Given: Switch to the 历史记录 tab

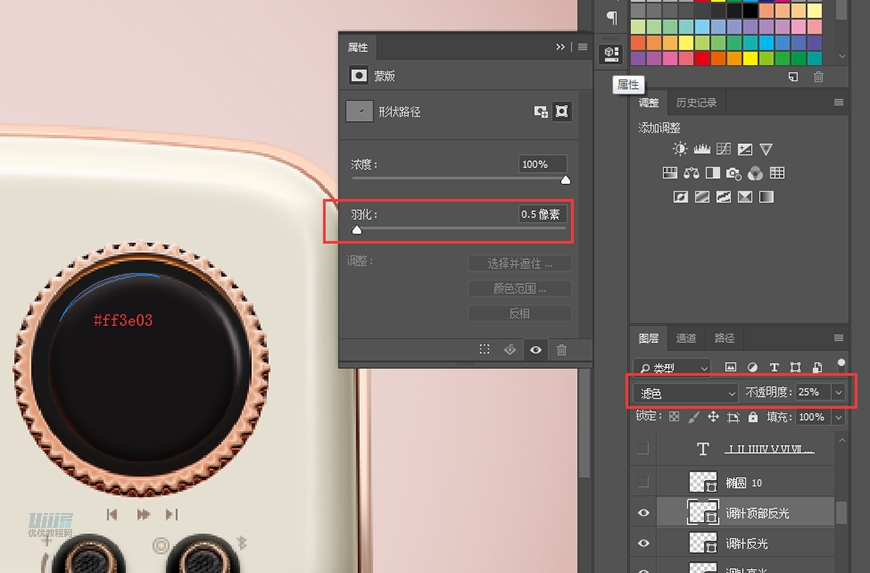Looking at the screenshot, I should [x=695, y=103].
